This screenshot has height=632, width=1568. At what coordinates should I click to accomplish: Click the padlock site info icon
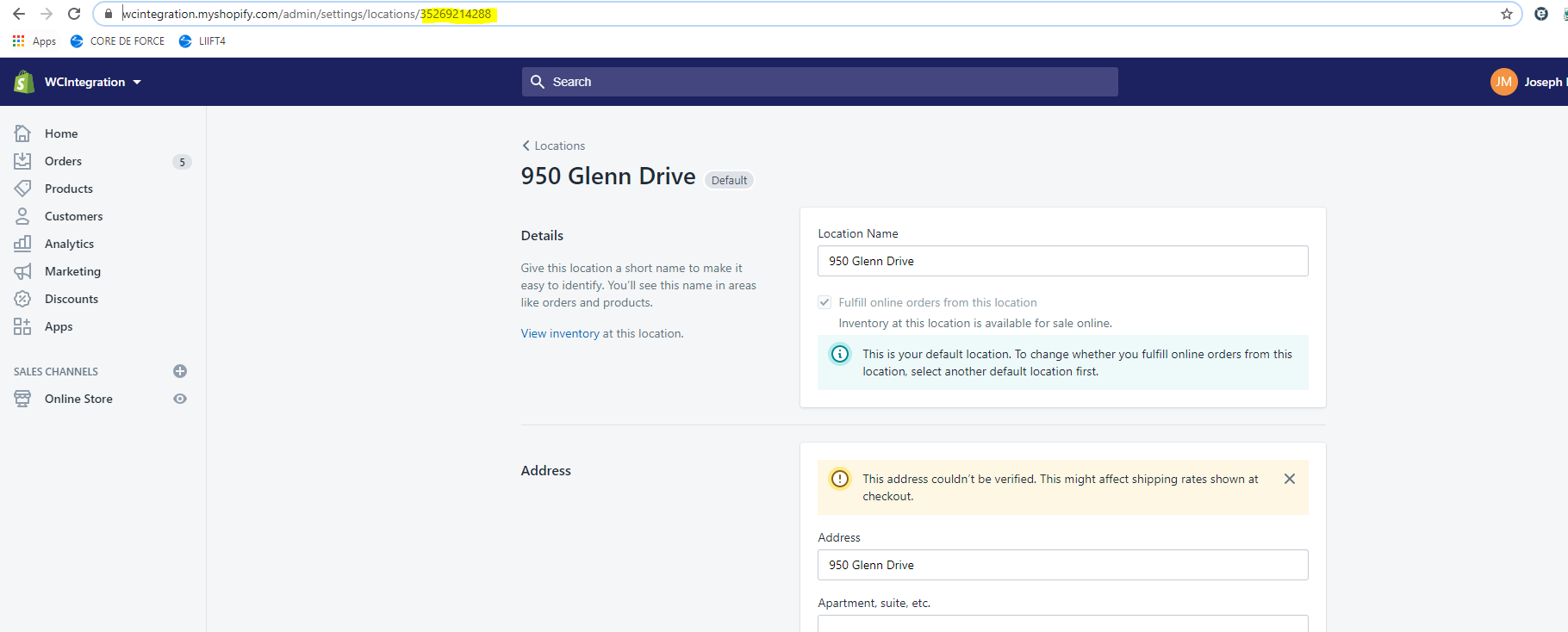click(108, 14)
